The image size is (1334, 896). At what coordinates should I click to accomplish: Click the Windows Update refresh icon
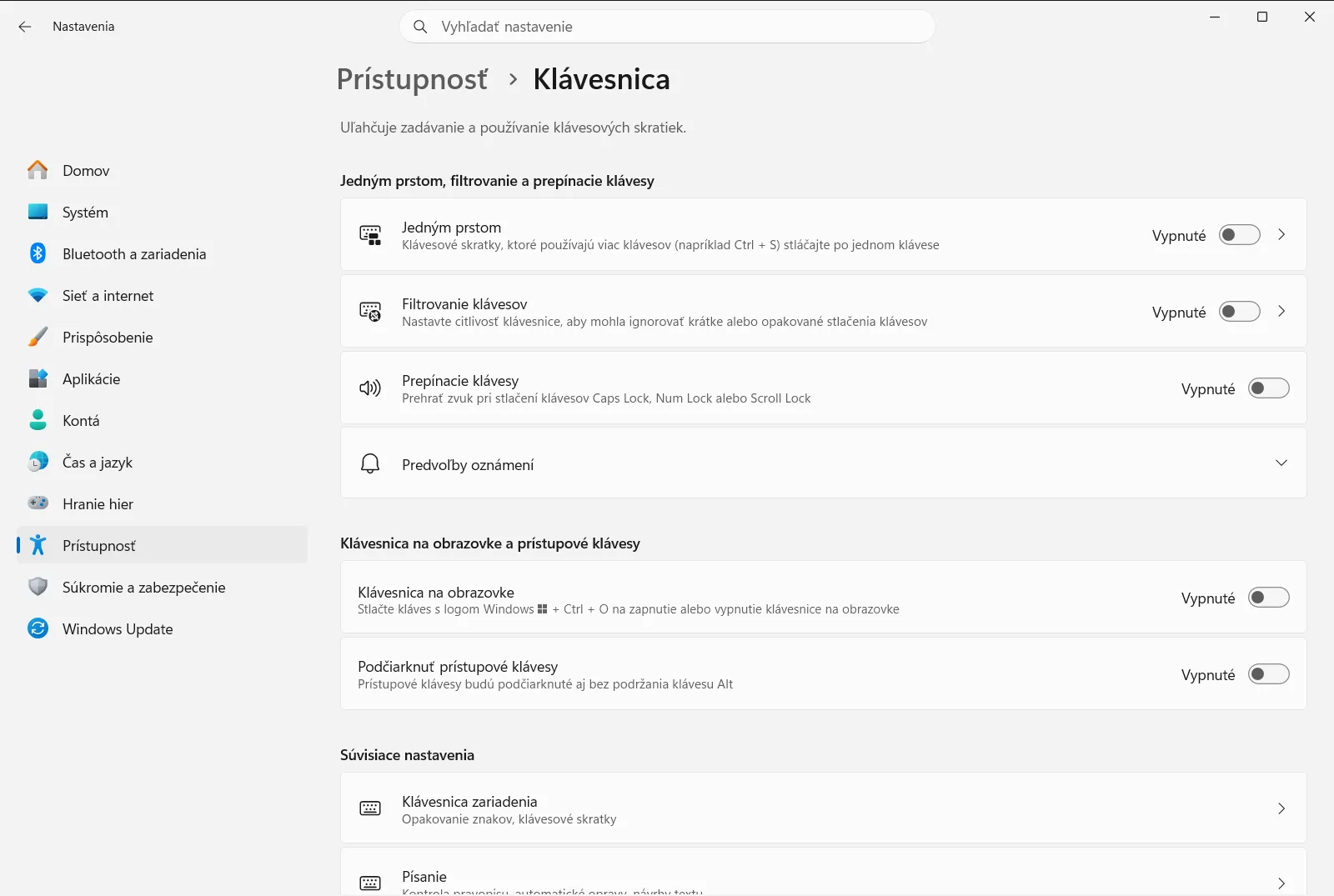click(38, 628)
